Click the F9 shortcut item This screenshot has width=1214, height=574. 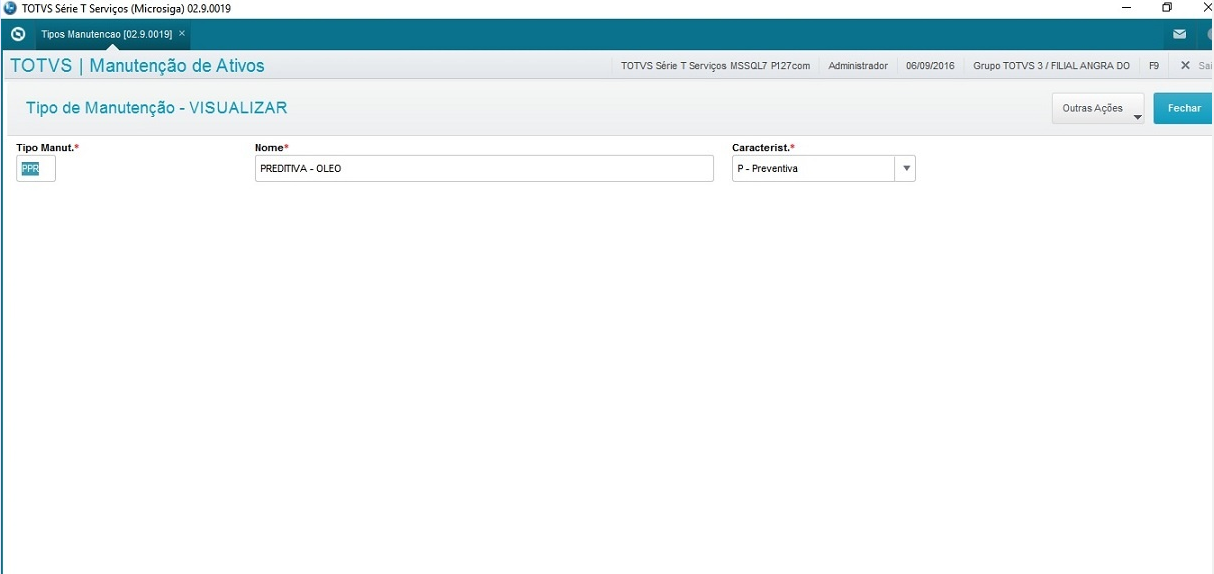(1154, 65)
